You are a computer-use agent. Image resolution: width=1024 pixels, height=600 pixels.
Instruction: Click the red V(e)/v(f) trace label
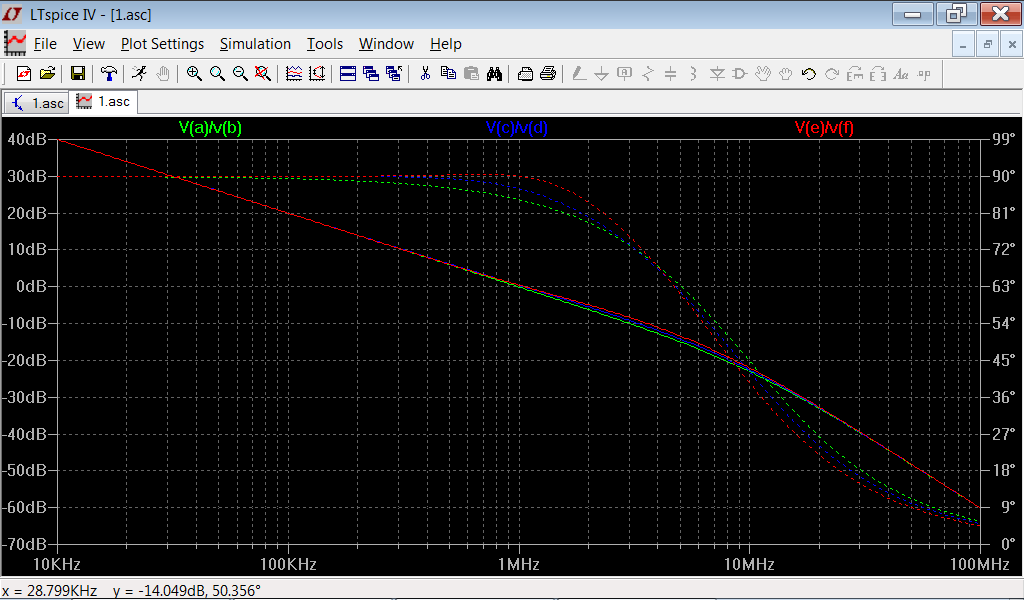(x=824, y=128)
